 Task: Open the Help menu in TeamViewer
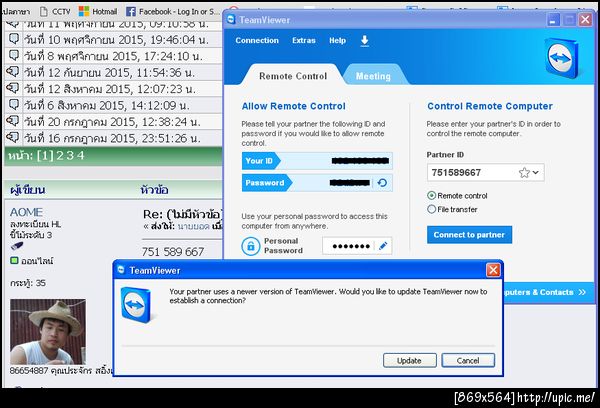tap(337, 41)
